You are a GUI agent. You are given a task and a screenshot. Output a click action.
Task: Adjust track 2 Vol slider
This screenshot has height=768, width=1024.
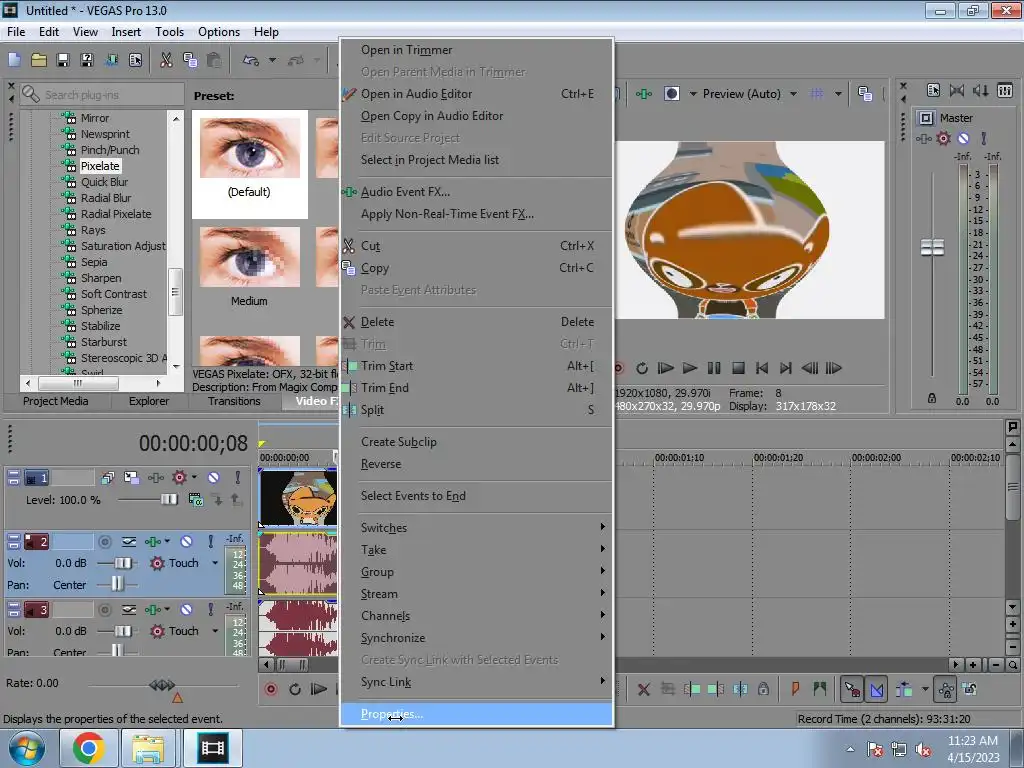tap(123, 563)
